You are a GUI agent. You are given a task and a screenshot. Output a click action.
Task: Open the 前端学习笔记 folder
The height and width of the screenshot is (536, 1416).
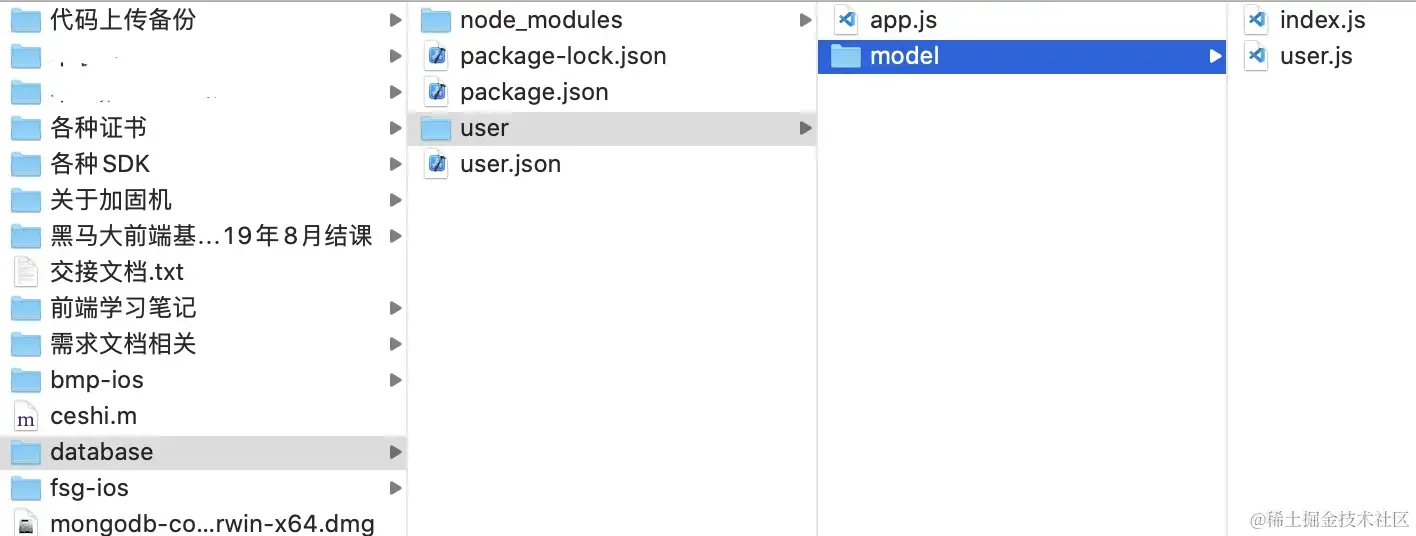tap(122, 308)
